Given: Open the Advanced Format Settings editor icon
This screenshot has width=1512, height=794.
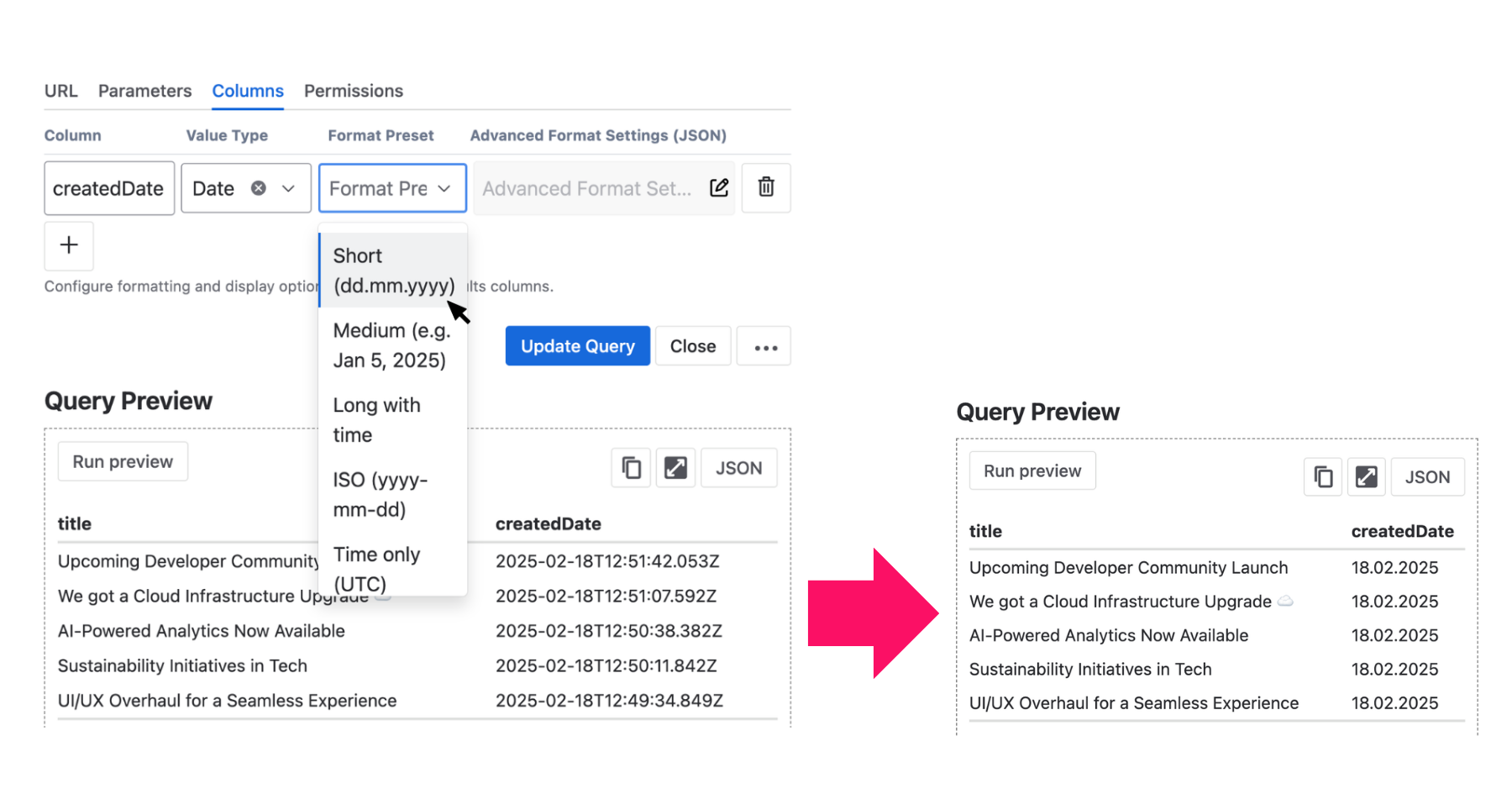Looking at the screenshot, I should (719, 187).
